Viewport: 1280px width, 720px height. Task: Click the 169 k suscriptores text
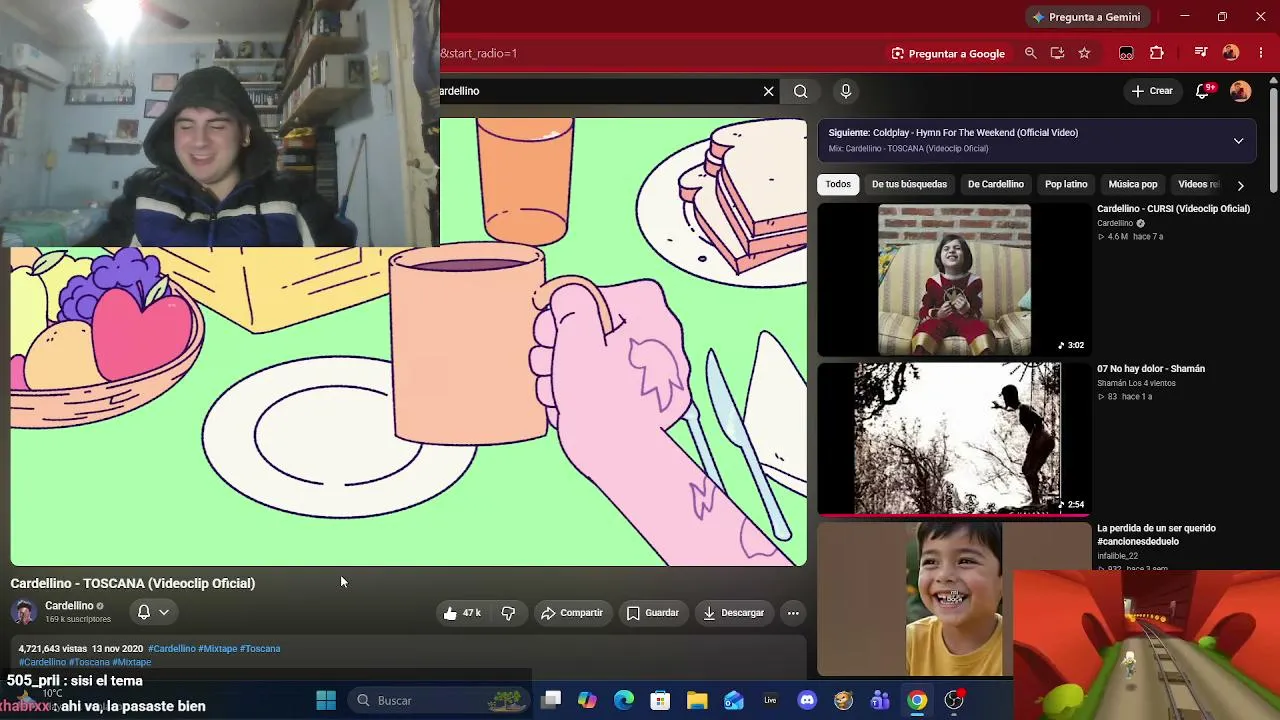pyautogui.click(x=78, y=620)
